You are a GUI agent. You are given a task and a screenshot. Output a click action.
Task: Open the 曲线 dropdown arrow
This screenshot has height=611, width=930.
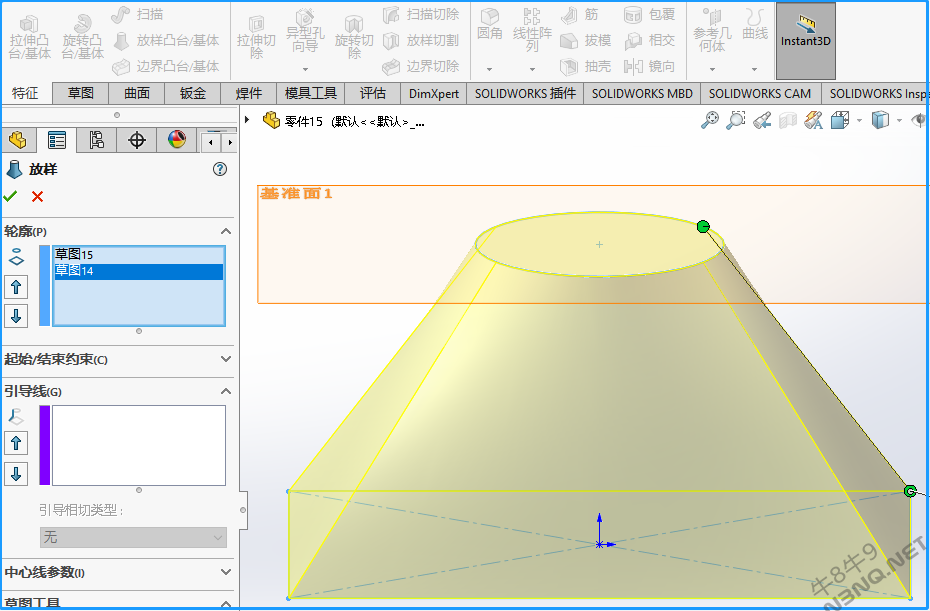pos(754,69)
